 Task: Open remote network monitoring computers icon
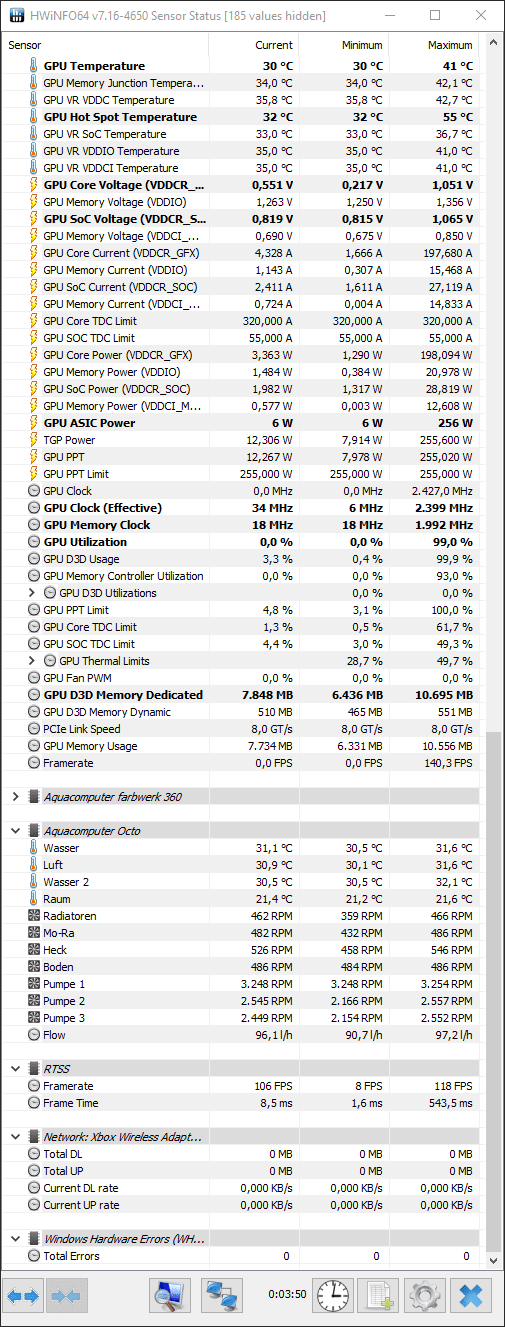tap(221, 1296)
